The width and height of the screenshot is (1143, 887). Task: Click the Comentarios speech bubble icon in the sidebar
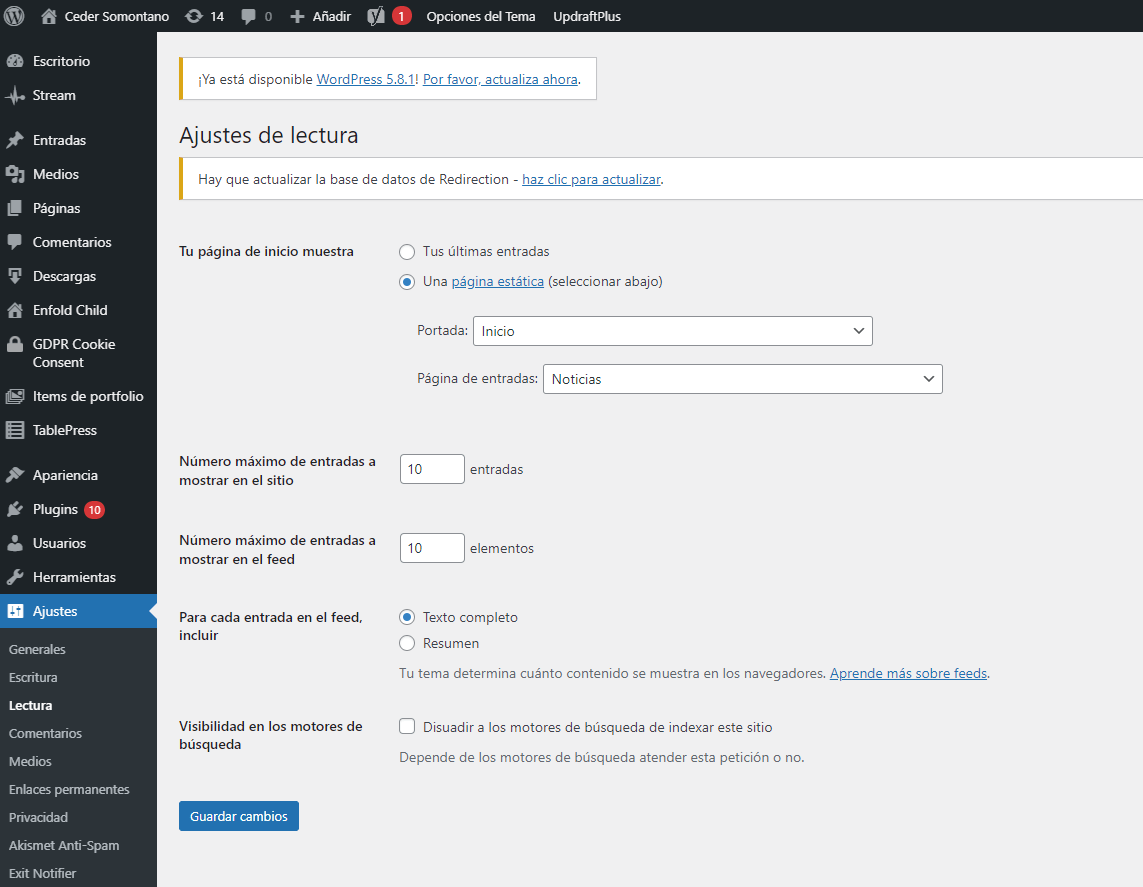pyautogui.click(x=15, y=242)
